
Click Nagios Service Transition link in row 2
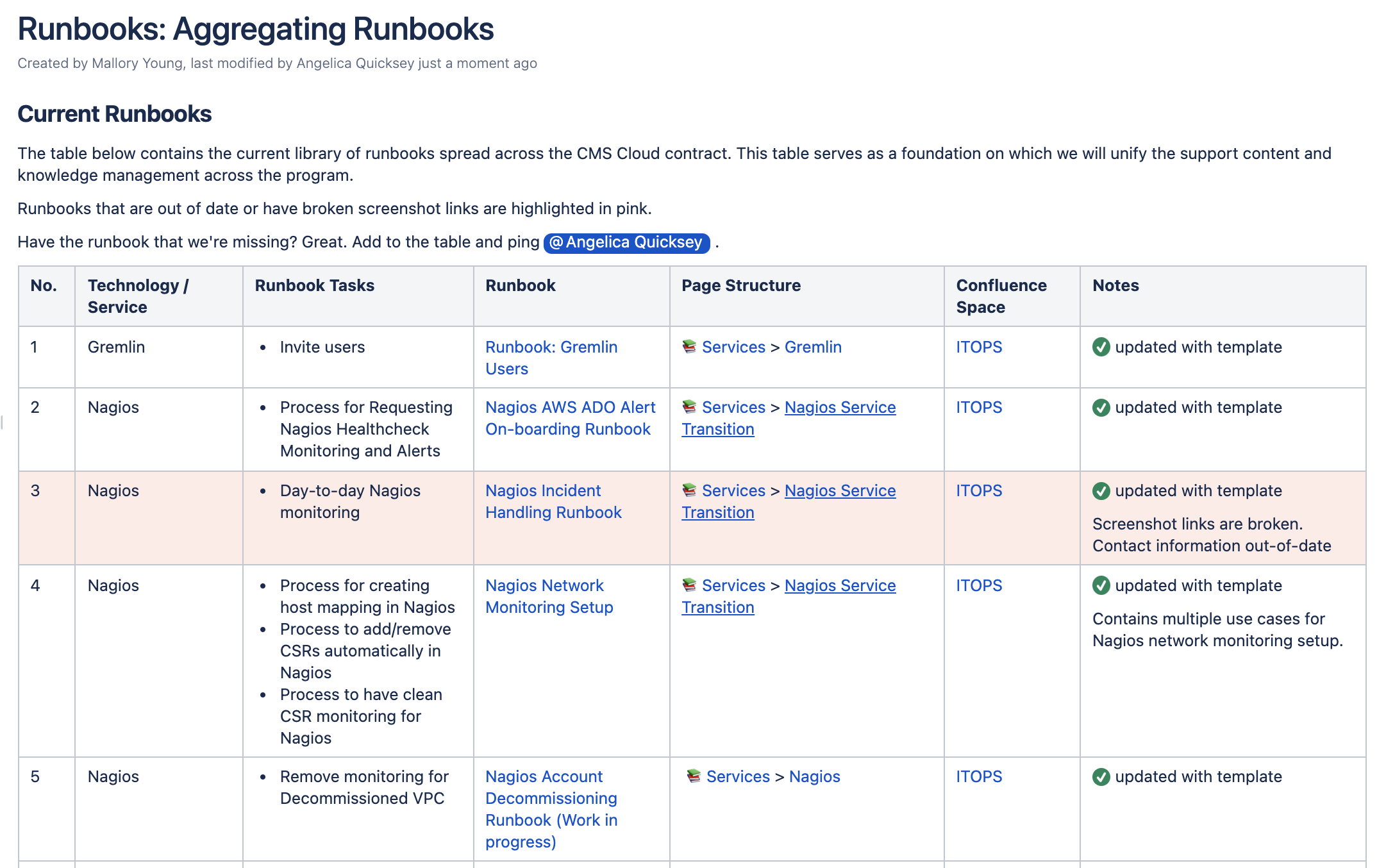(x=839, y=407)
